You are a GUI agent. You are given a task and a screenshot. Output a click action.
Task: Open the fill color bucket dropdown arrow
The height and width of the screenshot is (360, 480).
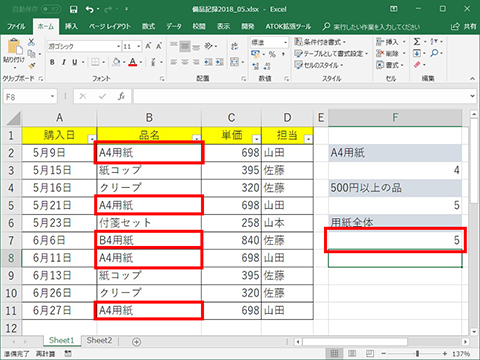(x=124, y=62)
